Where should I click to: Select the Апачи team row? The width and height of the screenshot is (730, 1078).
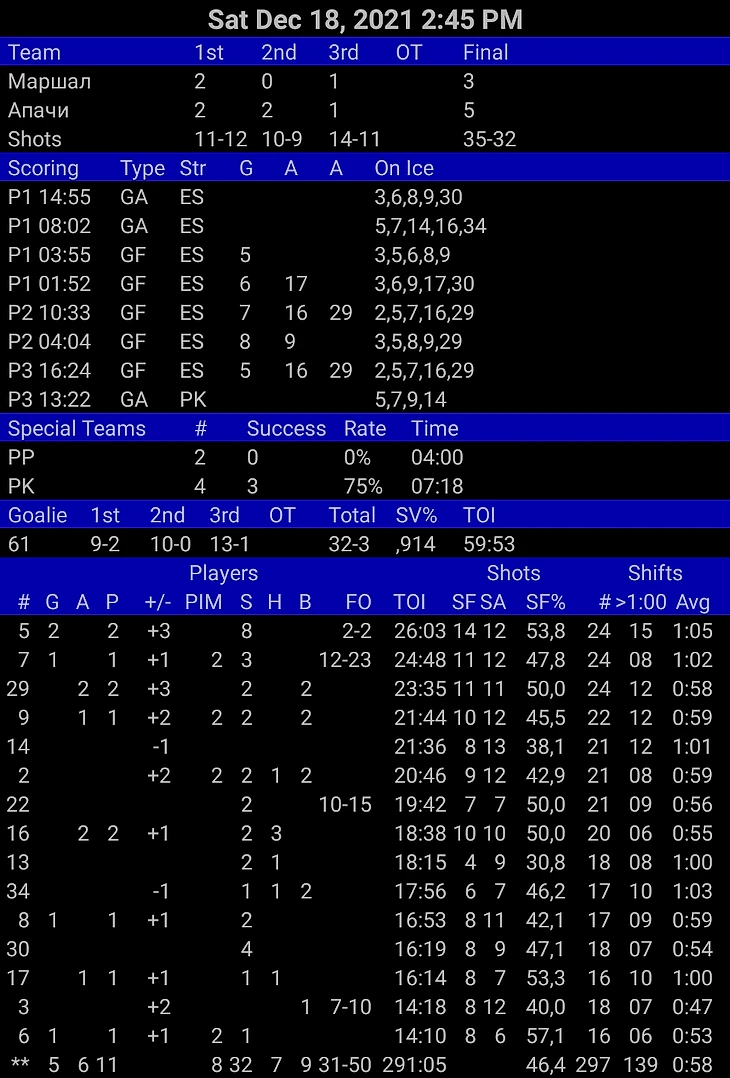pos(365,111)
